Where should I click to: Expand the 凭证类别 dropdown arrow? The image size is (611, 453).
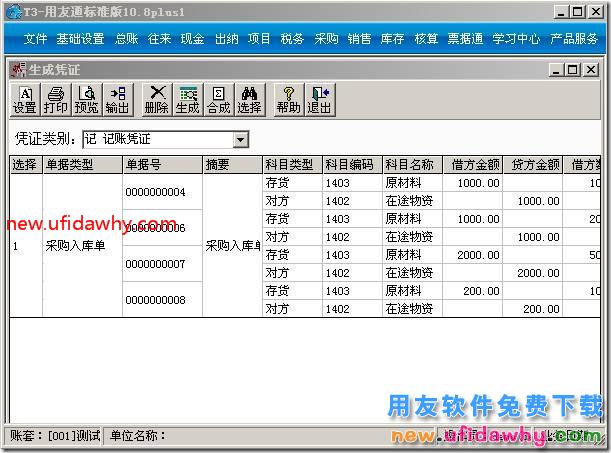241,139
